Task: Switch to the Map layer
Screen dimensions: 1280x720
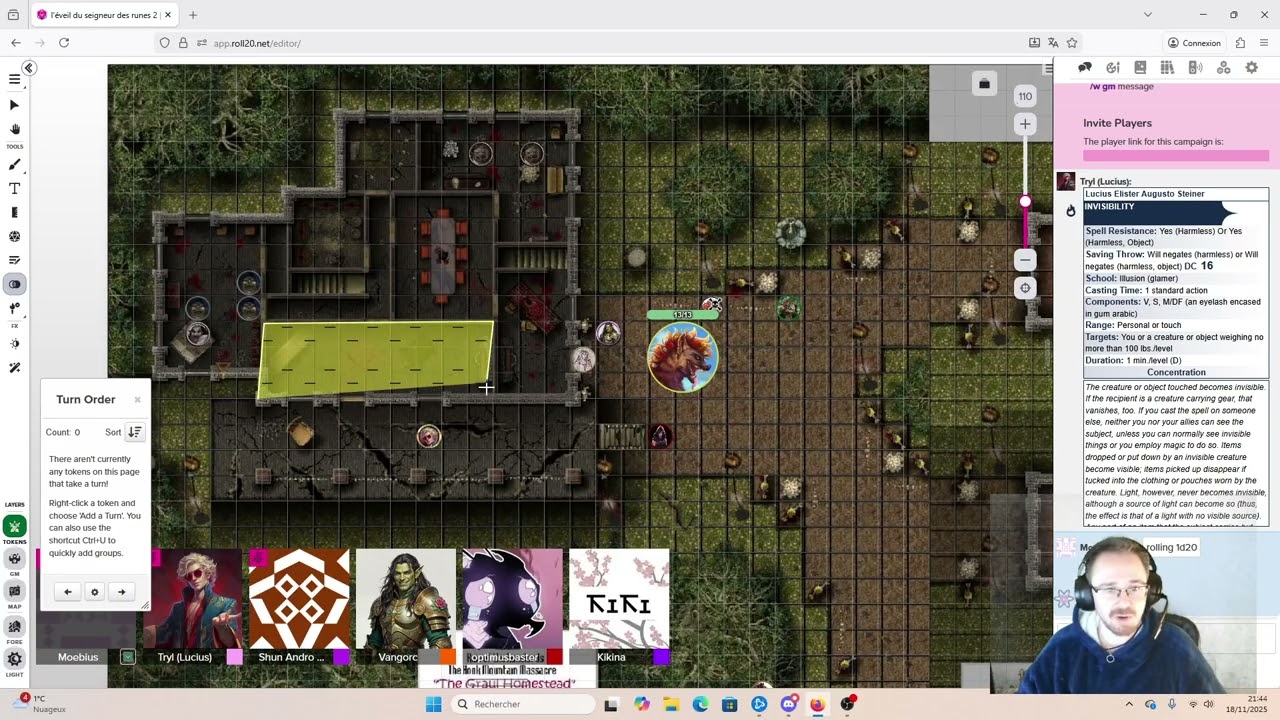Action: tap(14, 591)
